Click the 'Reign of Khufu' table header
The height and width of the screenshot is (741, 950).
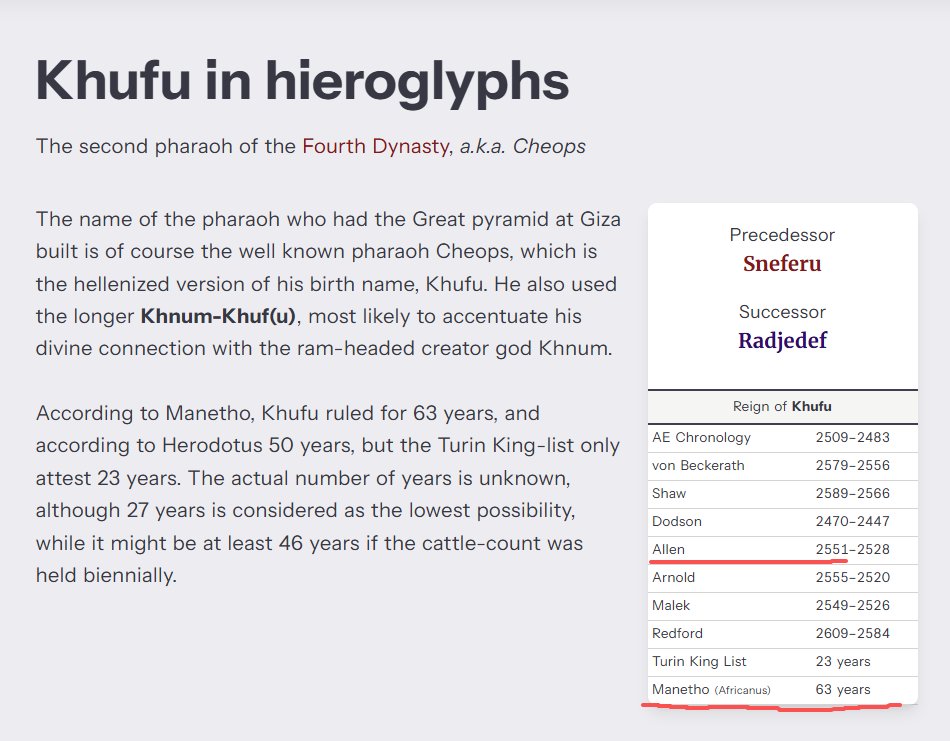tap(782, 407)
